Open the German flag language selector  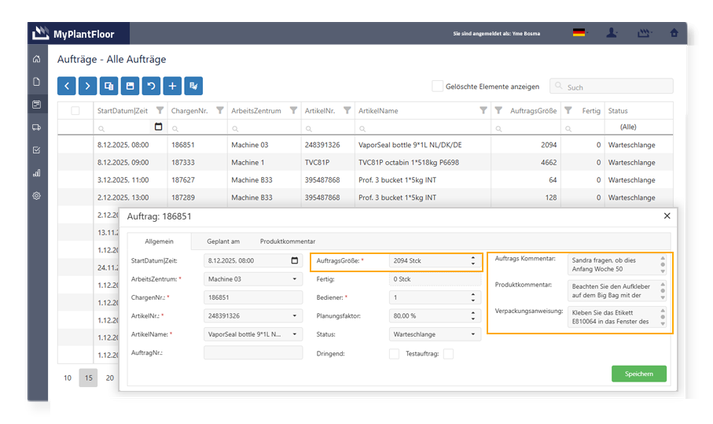(x=579, y=33)
